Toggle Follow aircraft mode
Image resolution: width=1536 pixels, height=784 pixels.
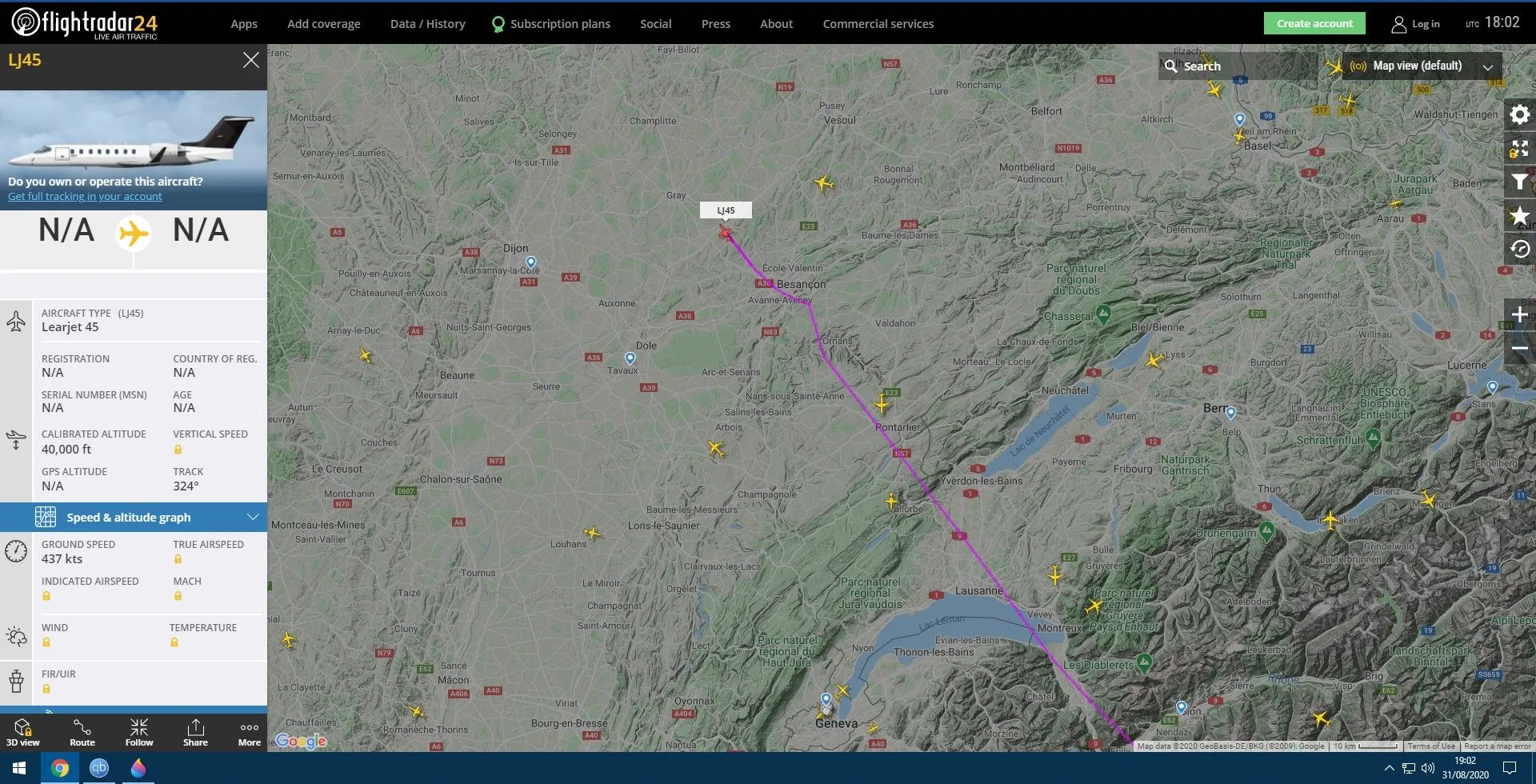coord(139,732)
